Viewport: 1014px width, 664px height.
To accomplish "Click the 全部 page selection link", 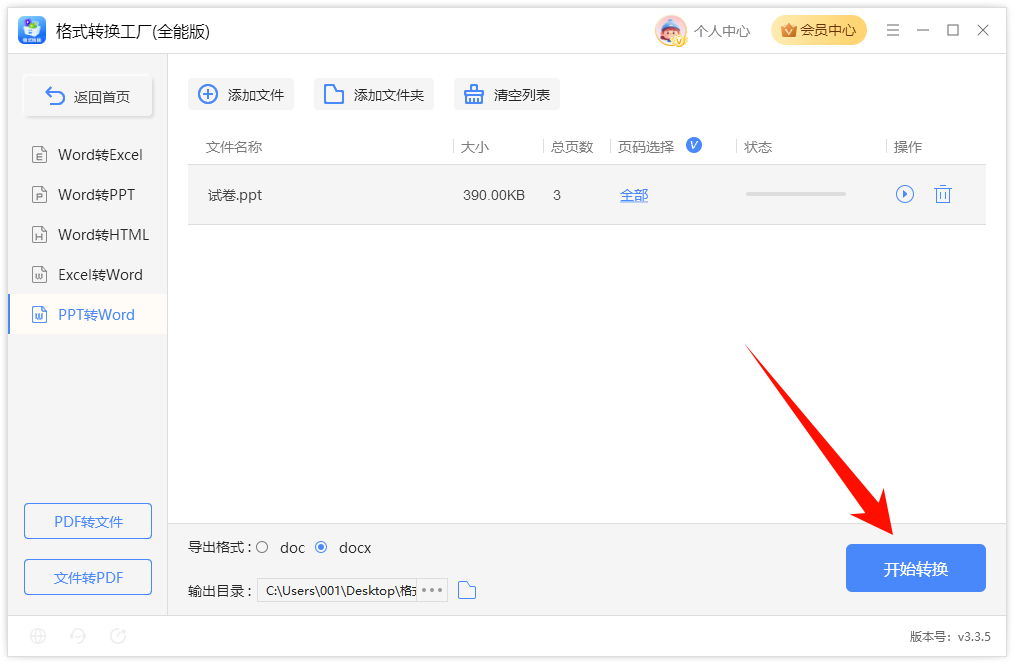I will click(634, 195).
